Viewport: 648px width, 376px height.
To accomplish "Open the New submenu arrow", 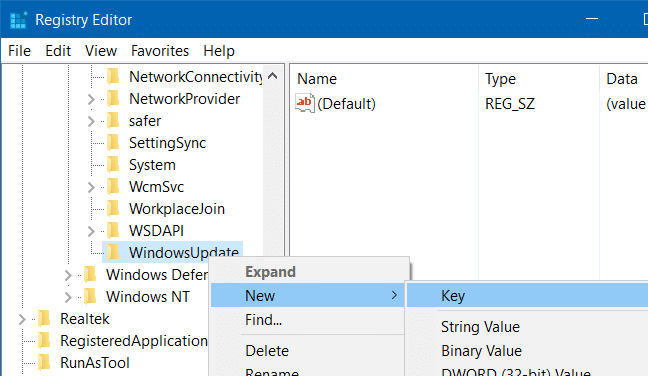I will [x=394, y=295].
